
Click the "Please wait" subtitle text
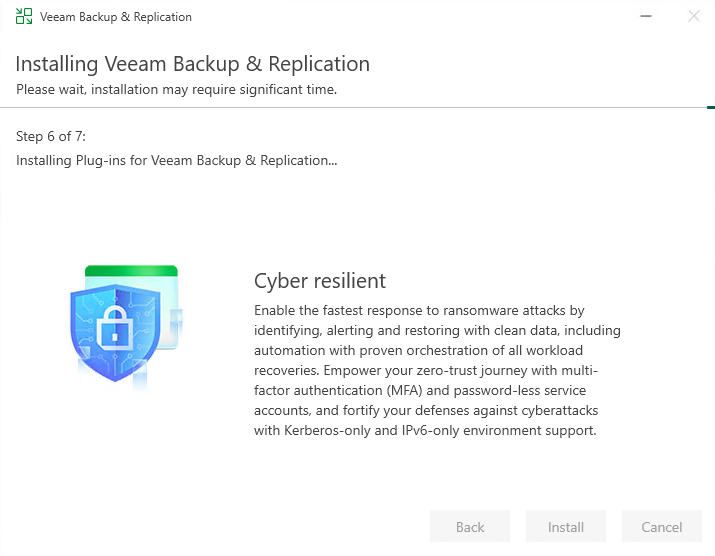pyautogui.click(x=176, y=89)
